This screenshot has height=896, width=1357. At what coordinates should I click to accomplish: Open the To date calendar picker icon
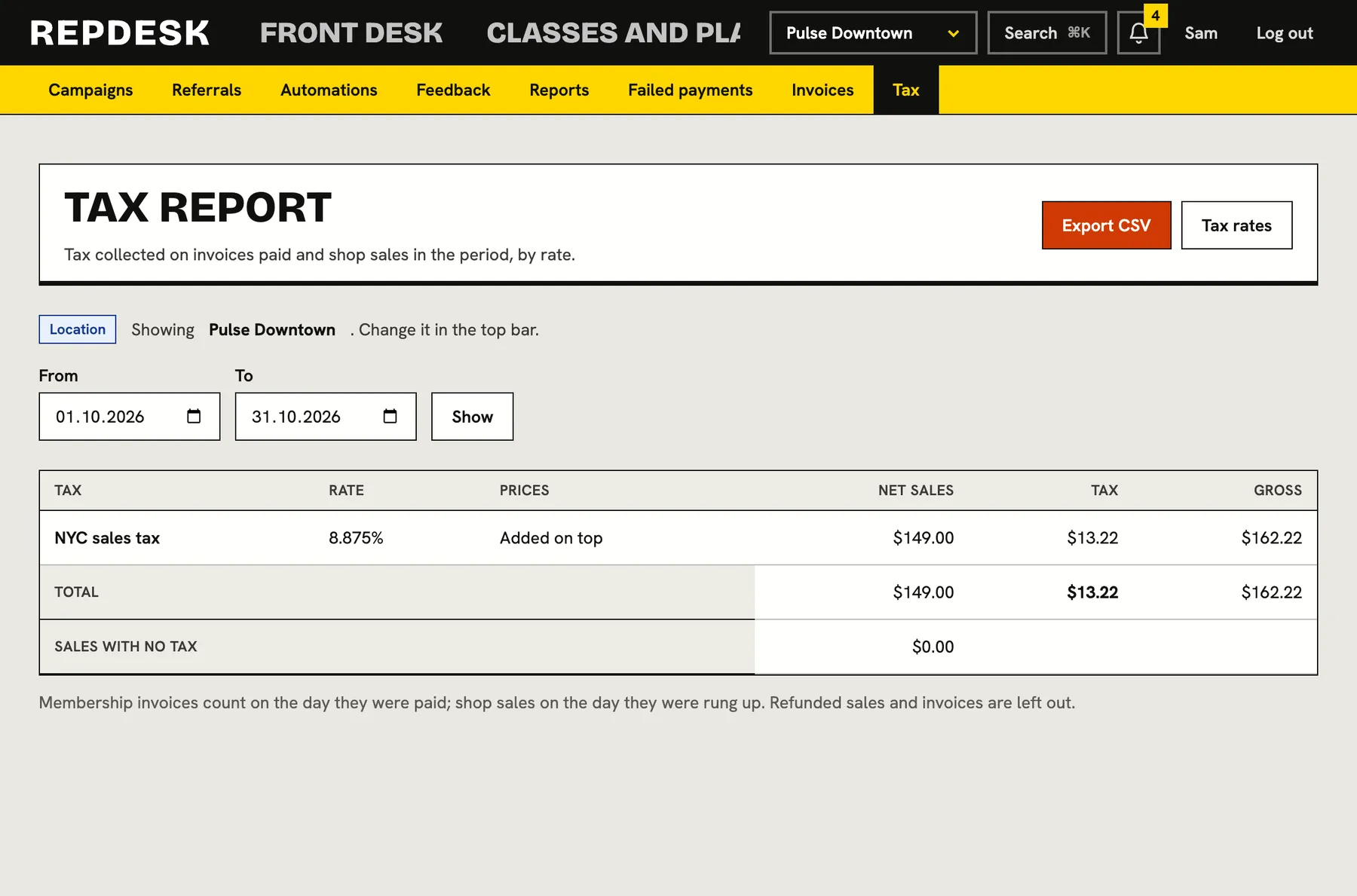click(x=390, y=416)
